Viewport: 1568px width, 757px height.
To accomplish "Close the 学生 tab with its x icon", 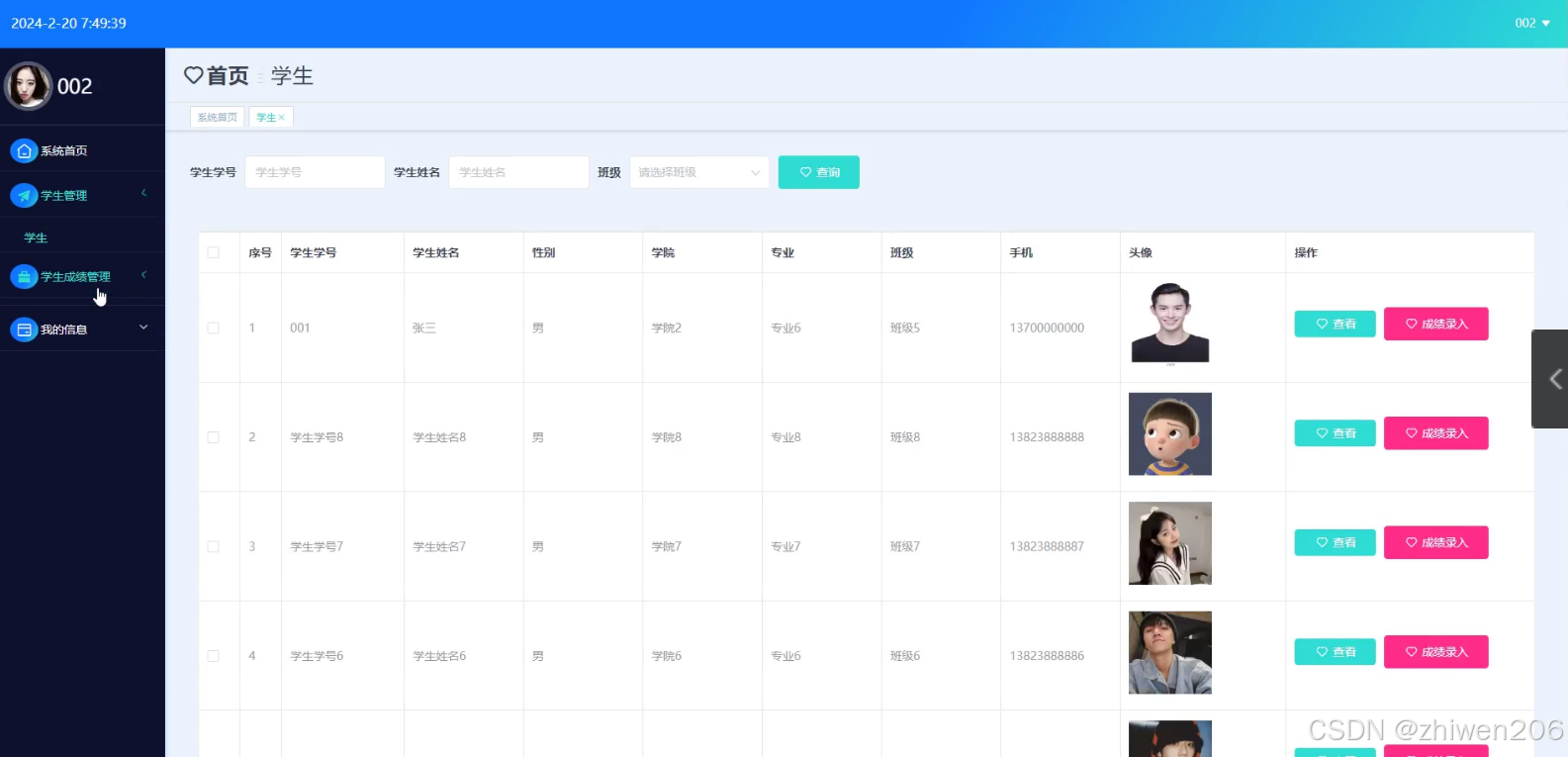I will [281, 118].
